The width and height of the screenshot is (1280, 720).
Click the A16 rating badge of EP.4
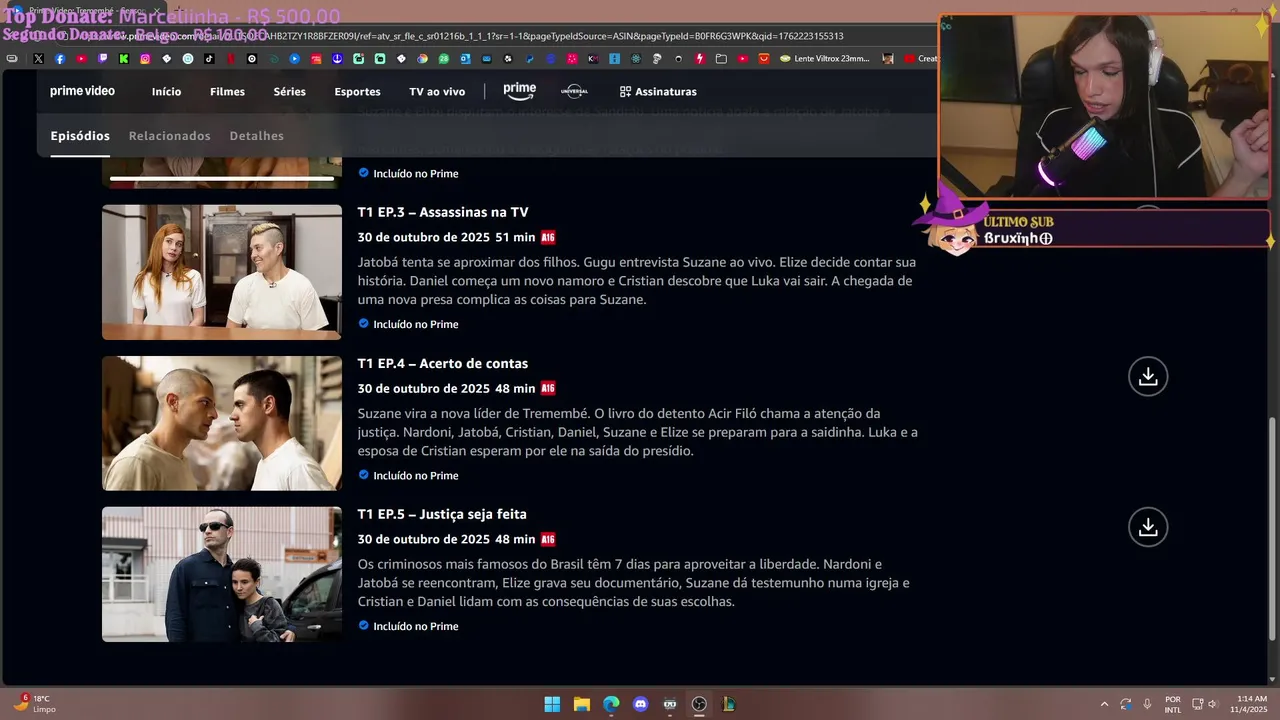(x=548, y=388)
